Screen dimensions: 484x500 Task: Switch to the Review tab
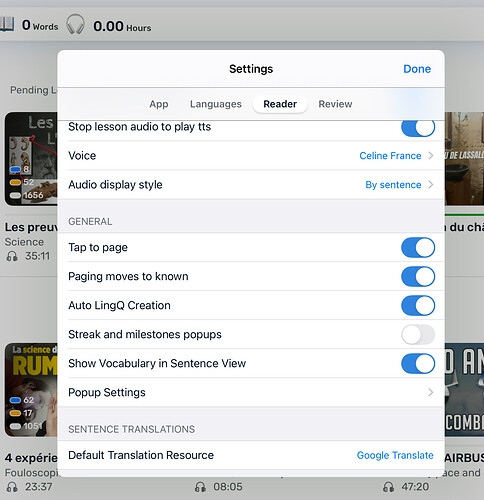pyautogui.click(x=335, y=104)
